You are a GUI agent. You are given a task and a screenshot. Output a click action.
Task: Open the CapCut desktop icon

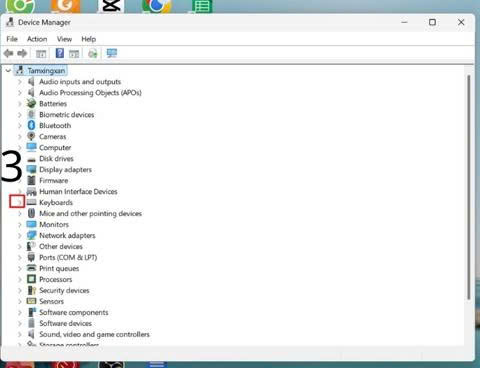[111, 6]
